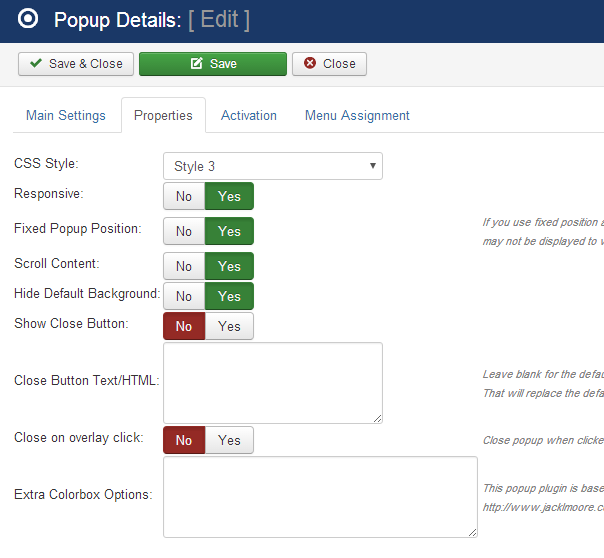Select the Properties tab

click(163, 115)
